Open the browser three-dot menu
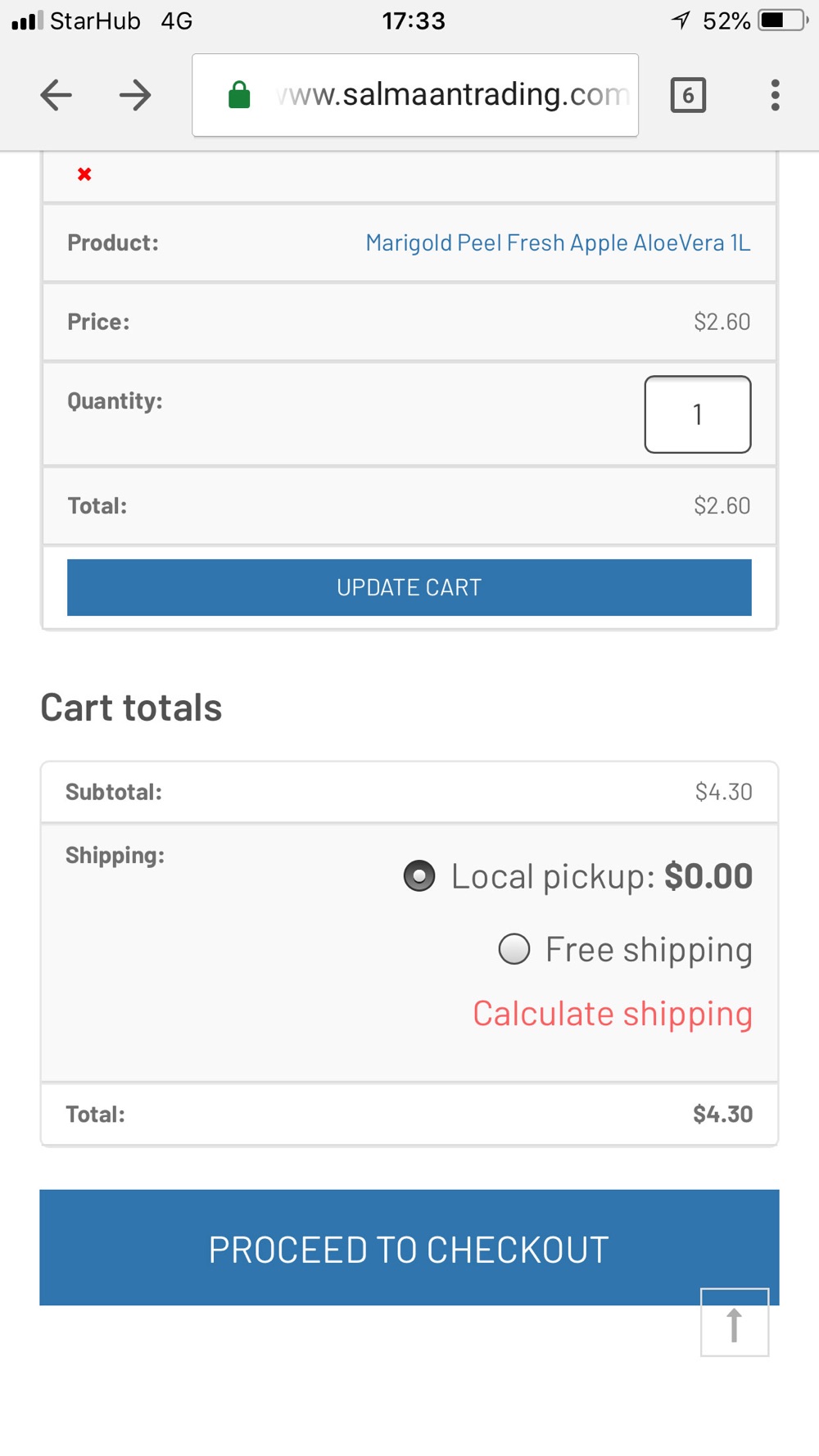 (775, 95)
